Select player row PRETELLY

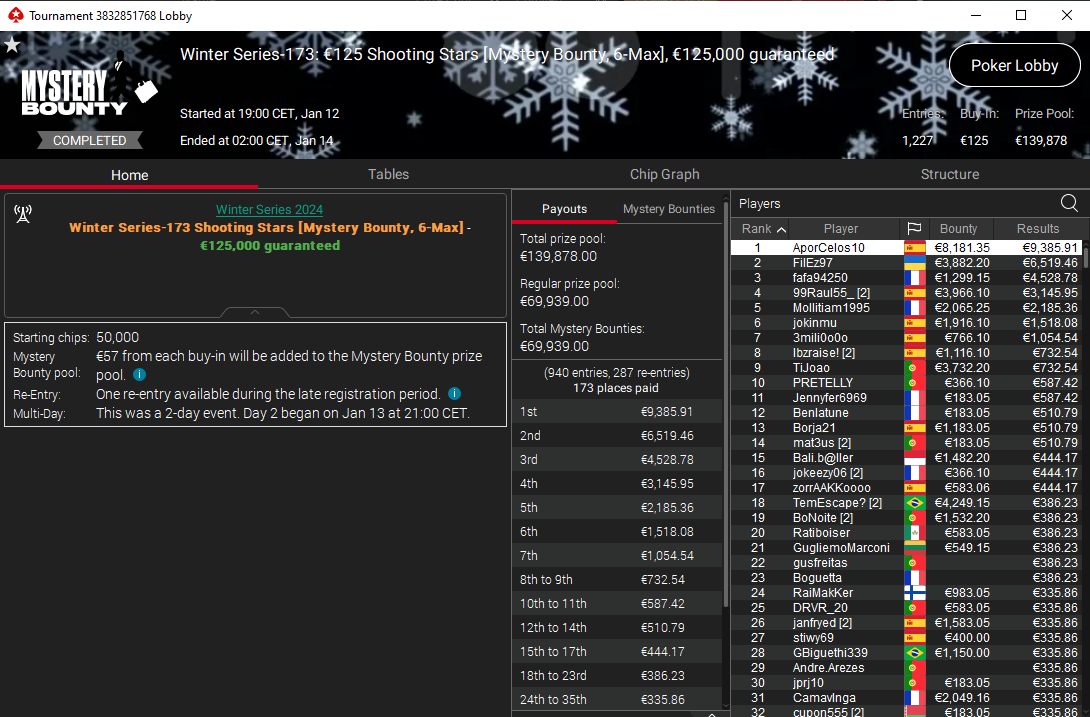pos(906,382)
